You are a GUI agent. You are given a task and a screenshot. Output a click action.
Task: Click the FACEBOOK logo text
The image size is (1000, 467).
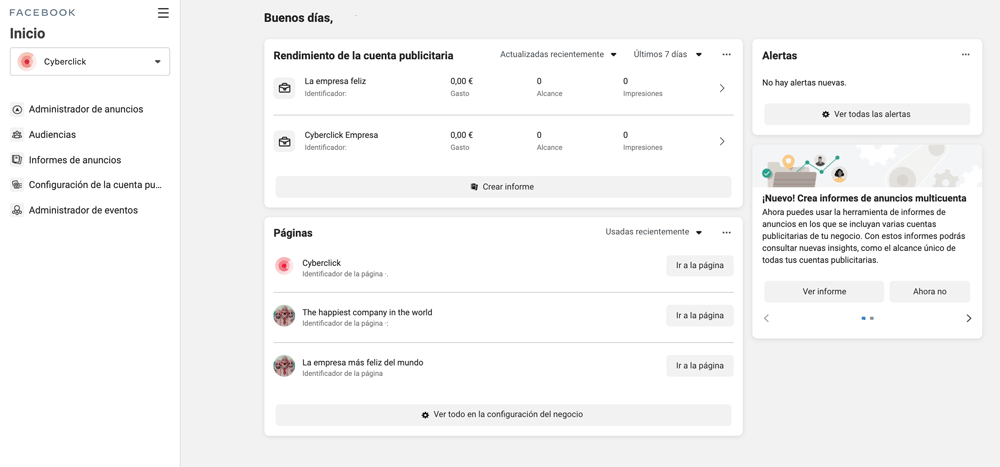click(x=42, y=13)
